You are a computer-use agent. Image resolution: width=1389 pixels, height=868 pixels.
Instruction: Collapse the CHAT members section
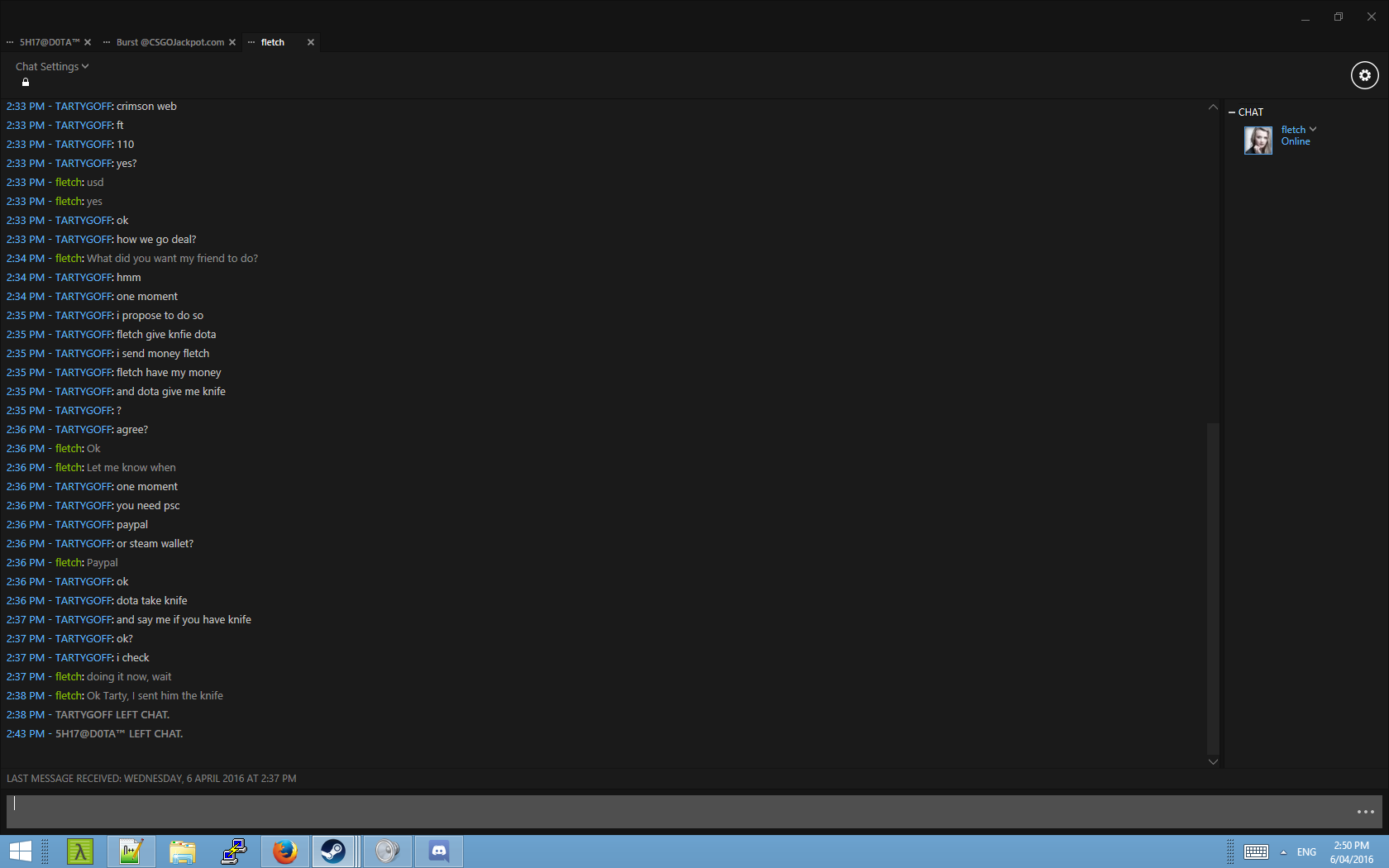[1232, 112]
